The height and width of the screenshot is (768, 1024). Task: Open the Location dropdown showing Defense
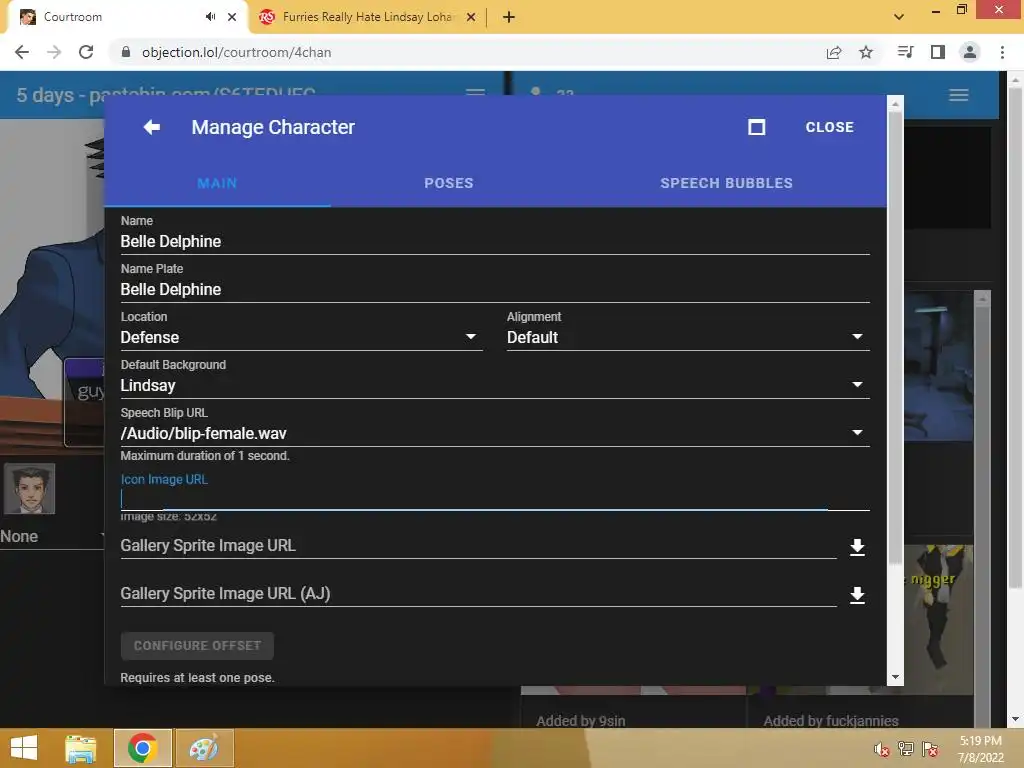(x=301, y=337)
